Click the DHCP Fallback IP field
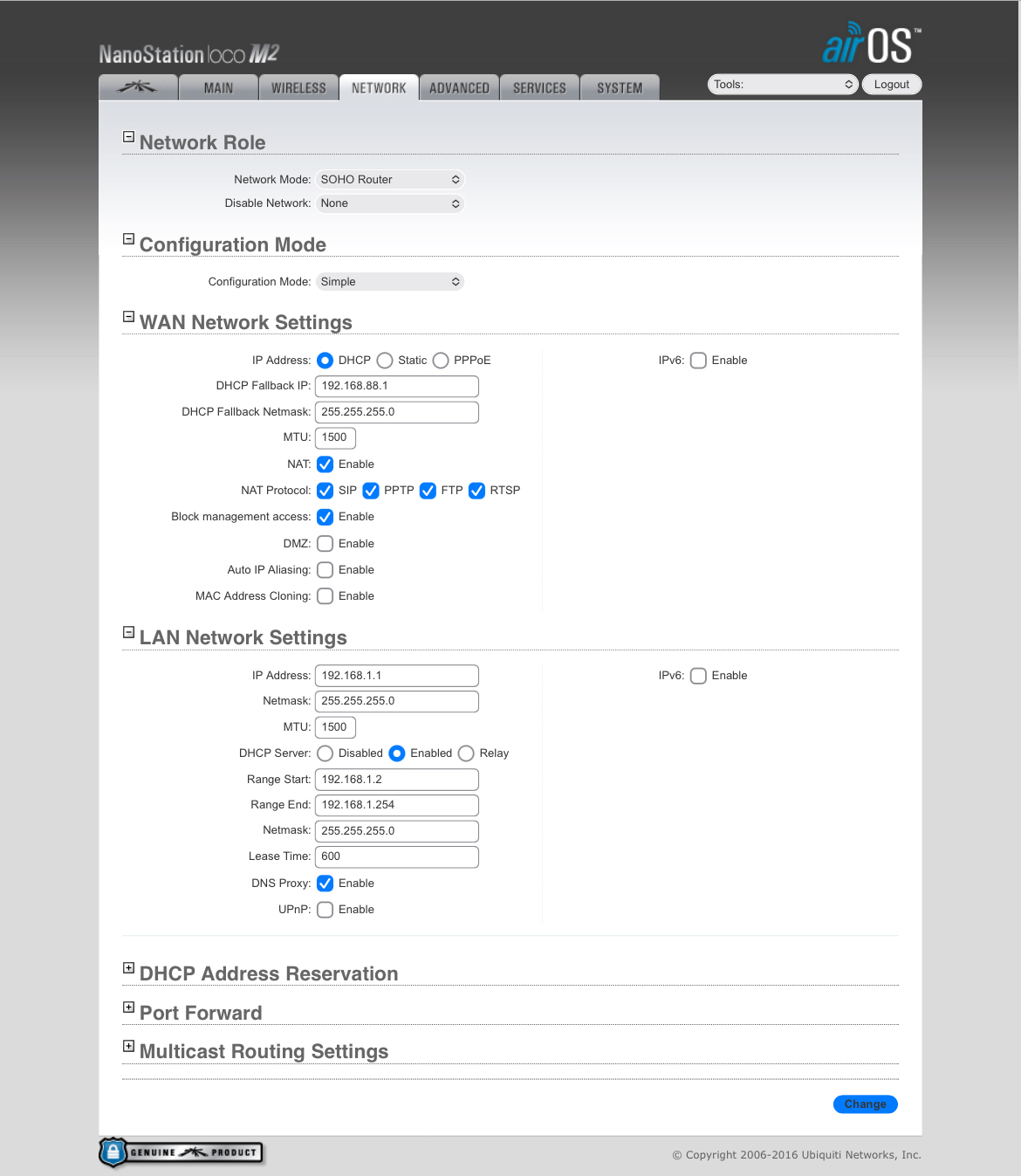The height and width of the screenshot is (1176, 1021). coord(397,386)
